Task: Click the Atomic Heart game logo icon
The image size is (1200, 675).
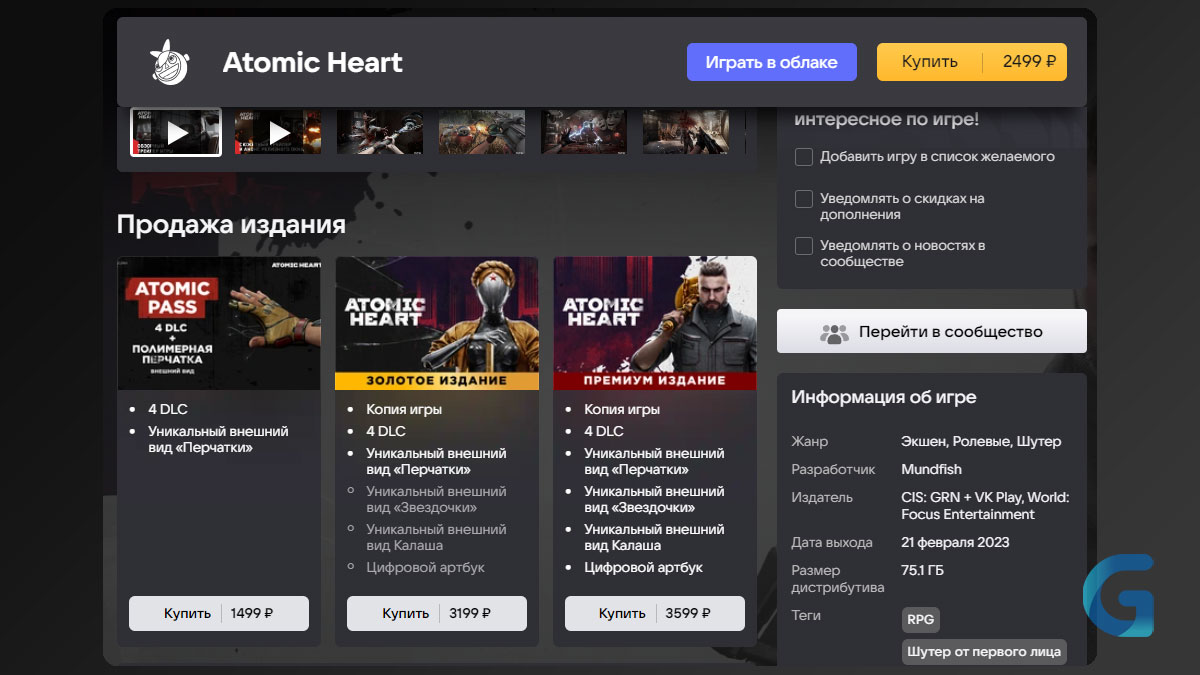Action: point(169,62)
